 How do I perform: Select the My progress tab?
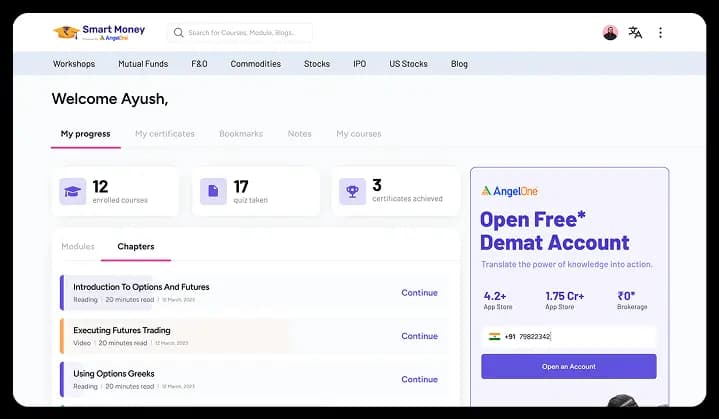[86, 134]
